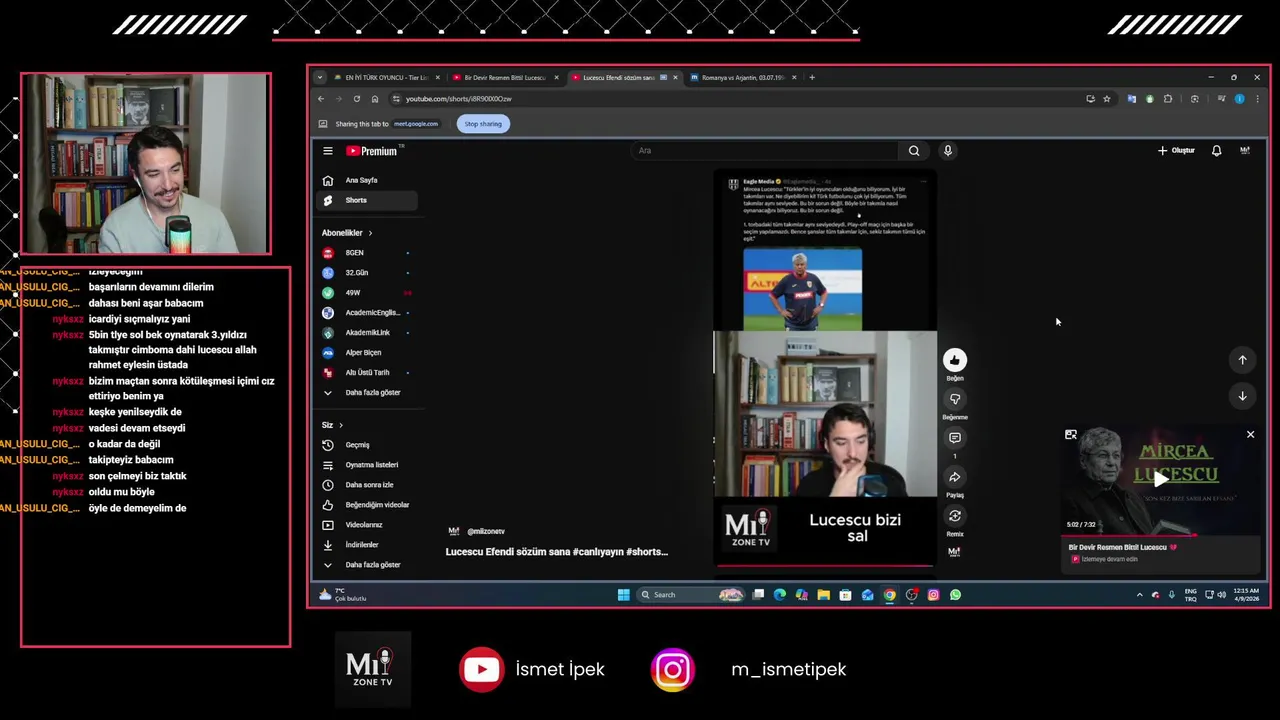
Task: Open Daha sonra izle list
Action: tap(368, 485)
